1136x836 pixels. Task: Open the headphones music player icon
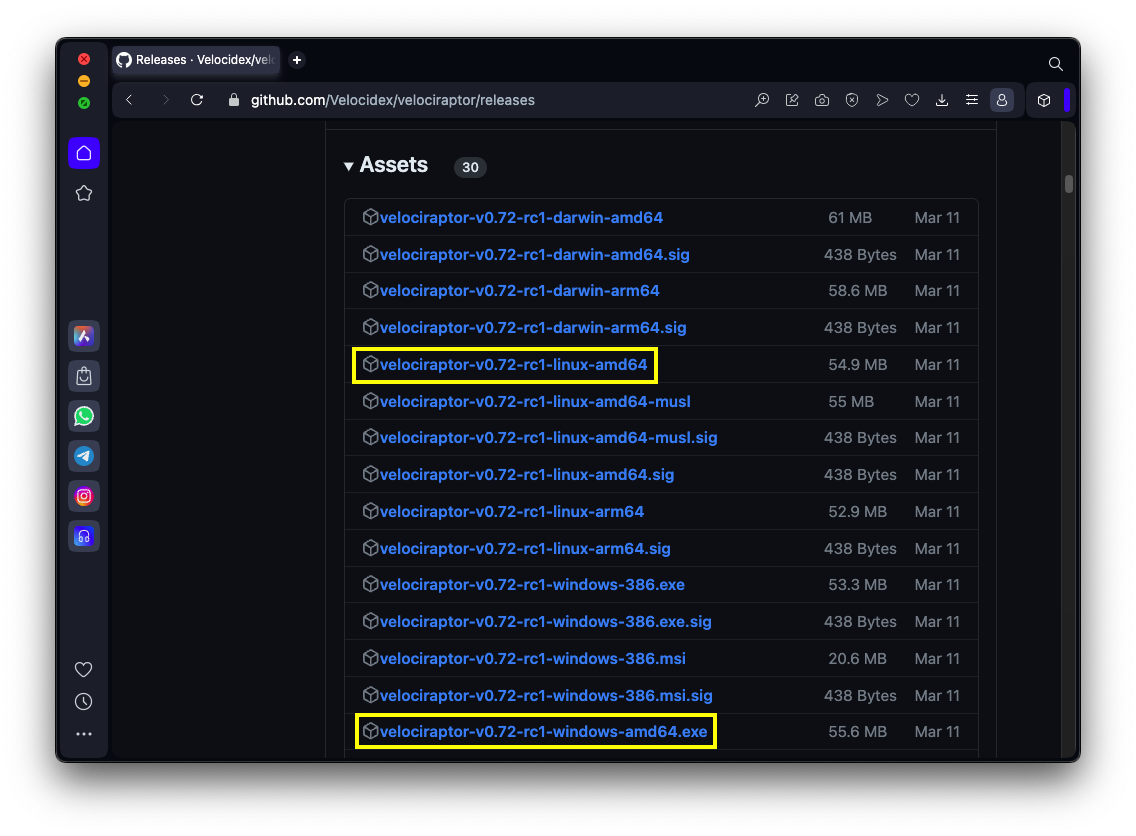point(84,536)
